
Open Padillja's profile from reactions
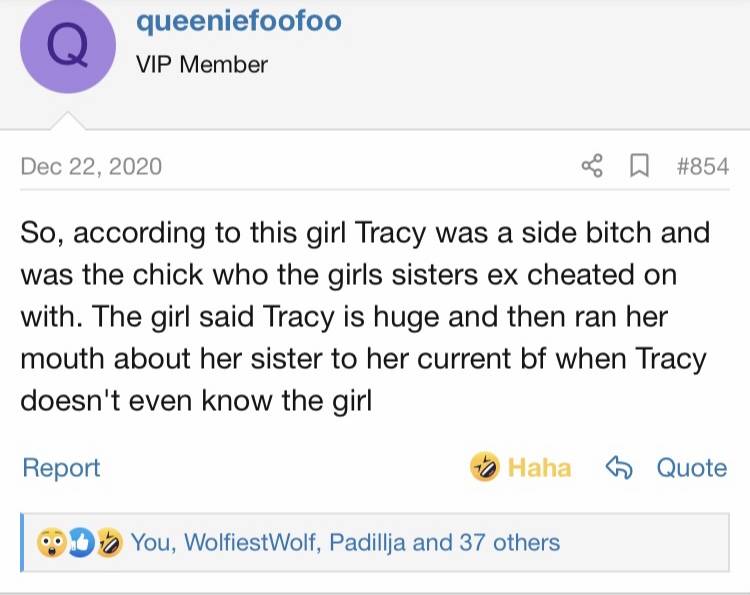[367, 543]
